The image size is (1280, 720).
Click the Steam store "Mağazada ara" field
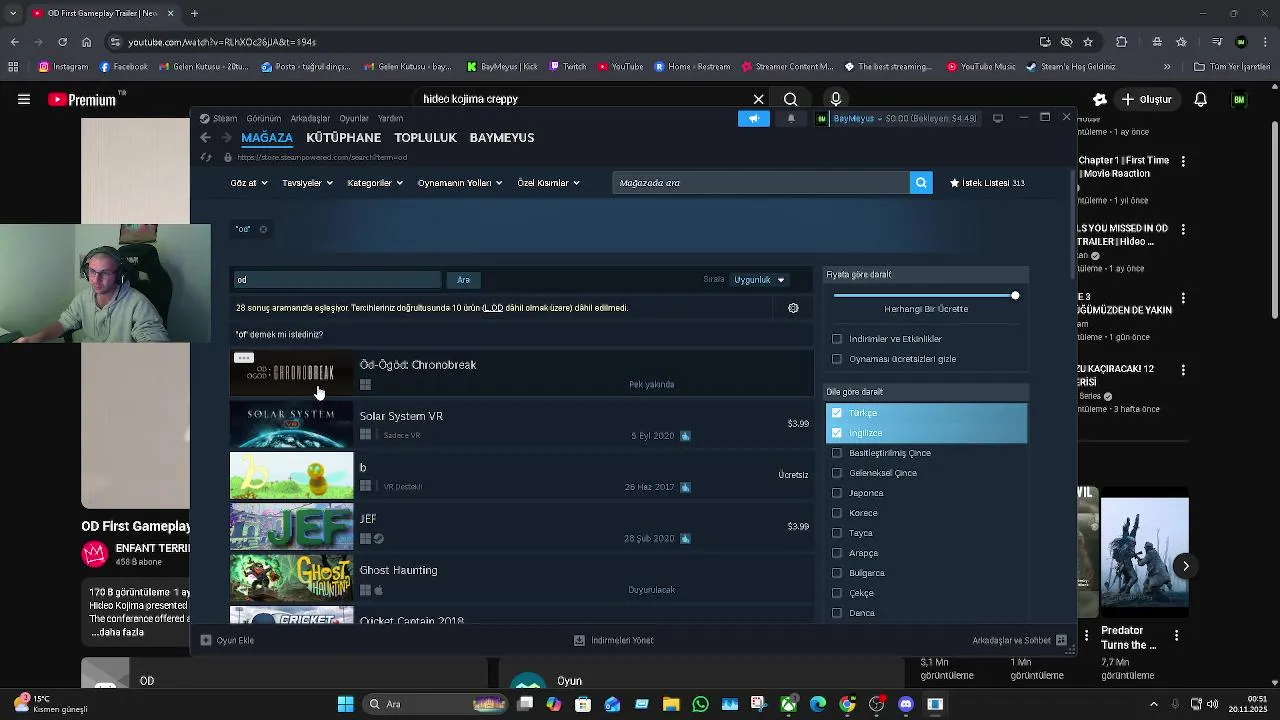761,183
